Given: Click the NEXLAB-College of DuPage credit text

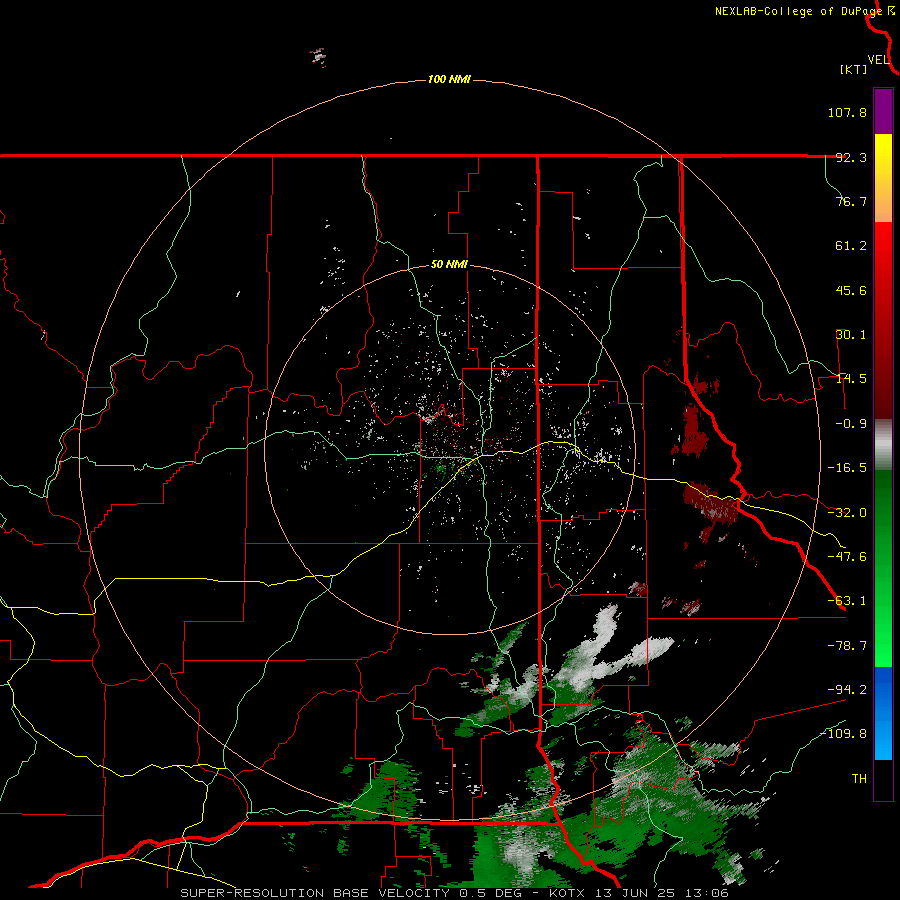Looking at the screenshot, I should click(x=798, y=11).
